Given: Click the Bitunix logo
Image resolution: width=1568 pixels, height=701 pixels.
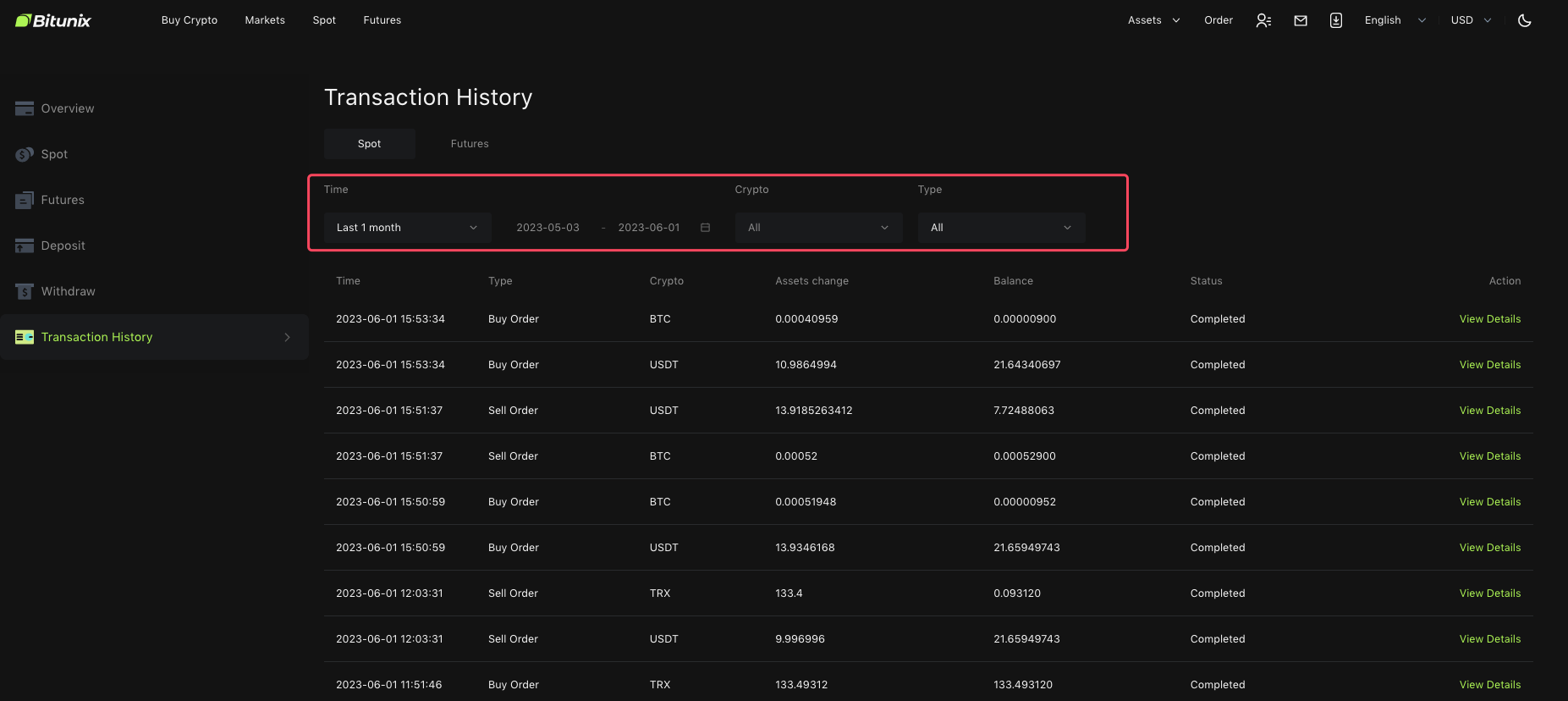Looking at the screenshot, I should [x=53, y=20].
